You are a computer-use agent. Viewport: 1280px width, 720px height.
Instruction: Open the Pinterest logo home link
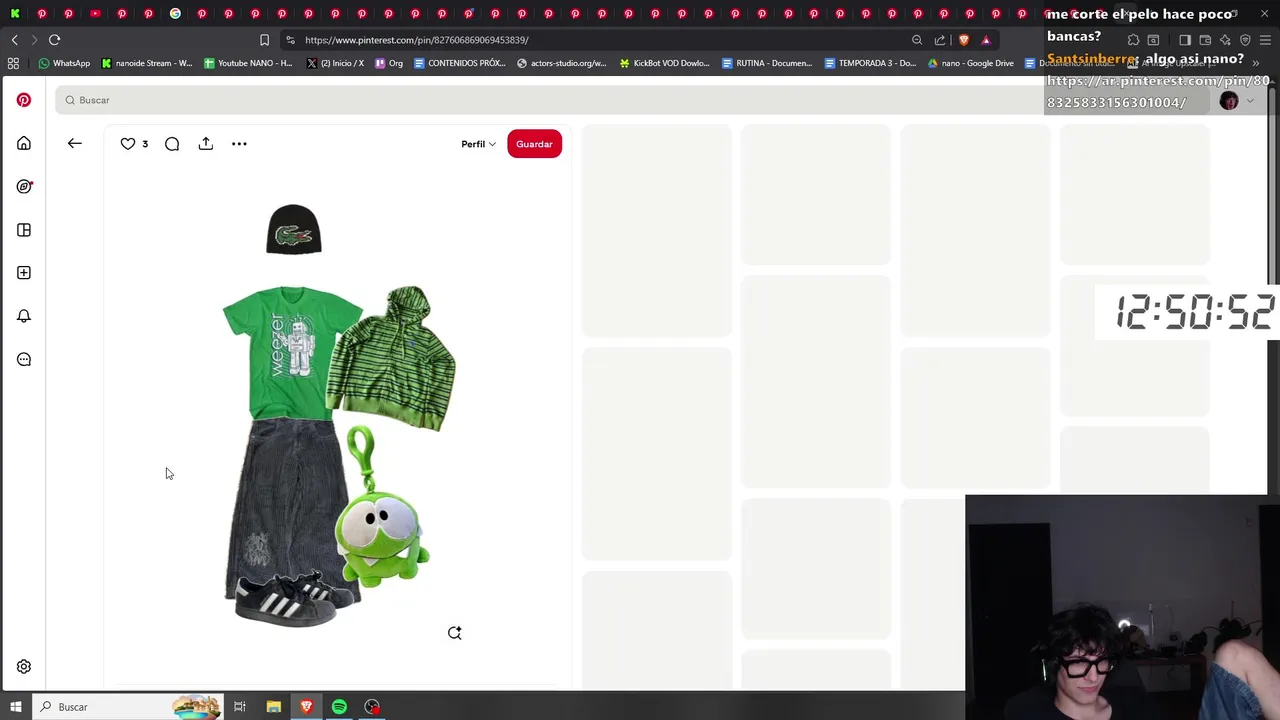coord(24,100)
